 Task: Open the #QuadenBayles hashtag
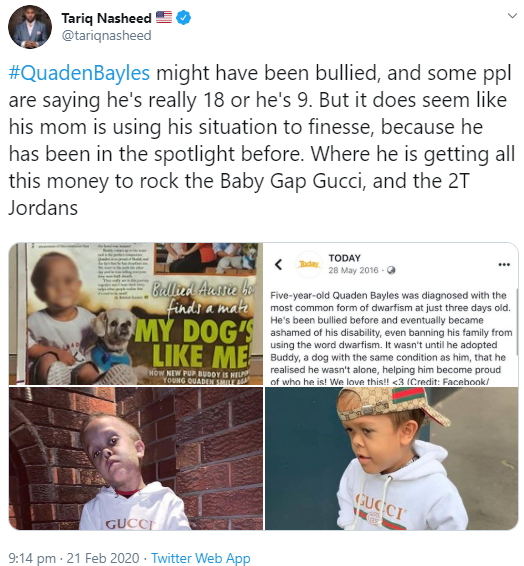79,73
